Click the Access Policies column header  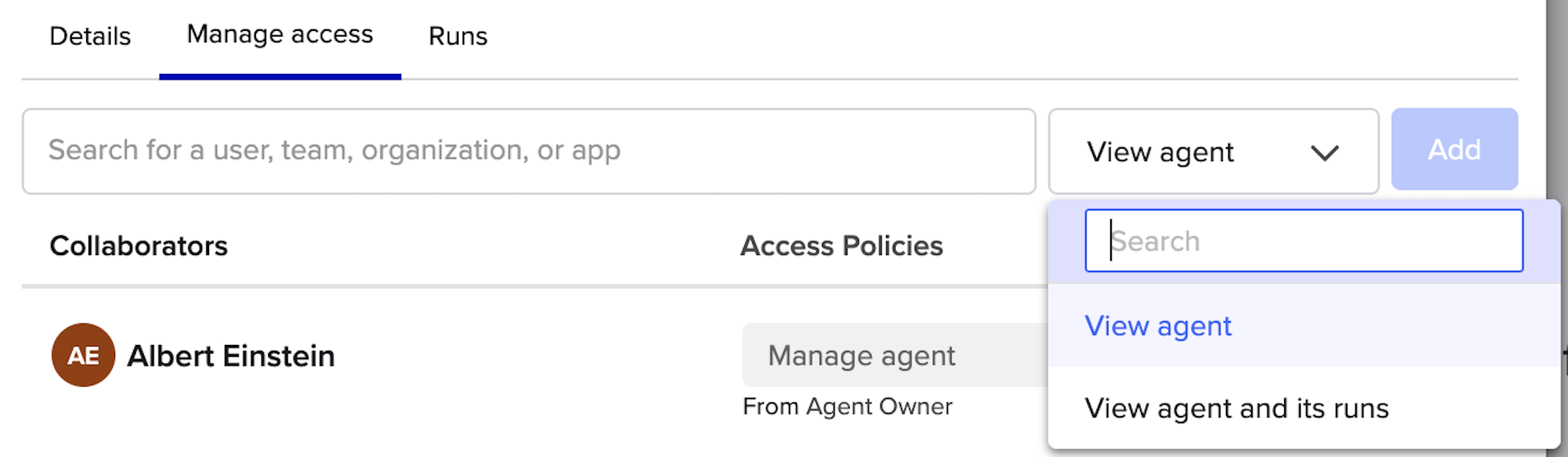point(841,246)
